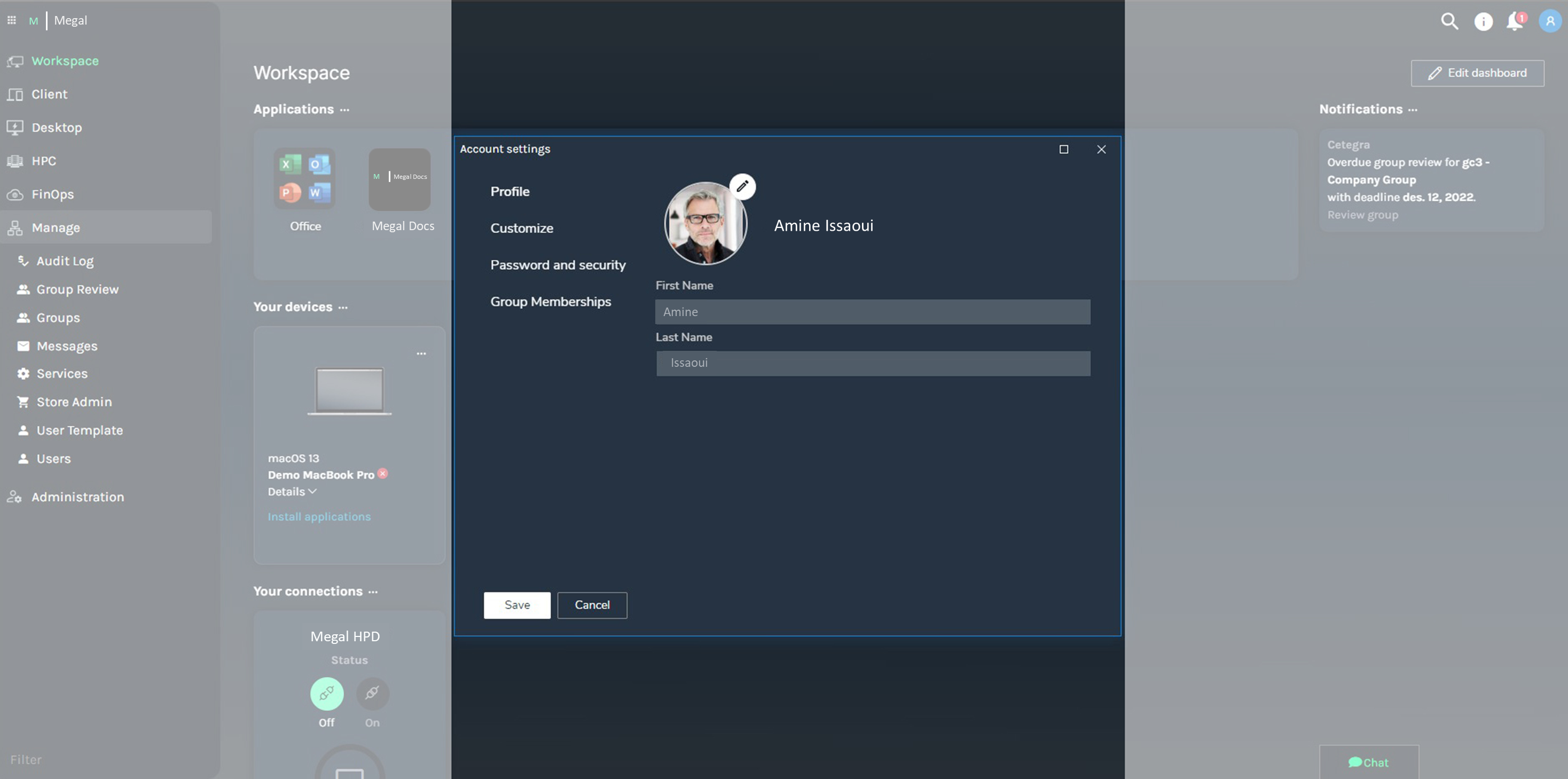Open Your devices section more options
Viewport: 1568px width, 779px height.
[343, 308]
